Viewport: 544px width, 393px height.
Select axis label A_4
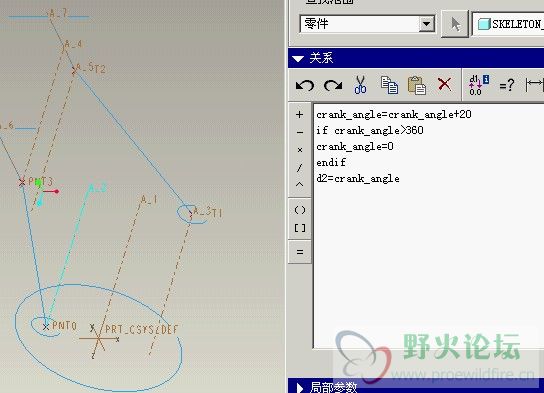(73, 44)
